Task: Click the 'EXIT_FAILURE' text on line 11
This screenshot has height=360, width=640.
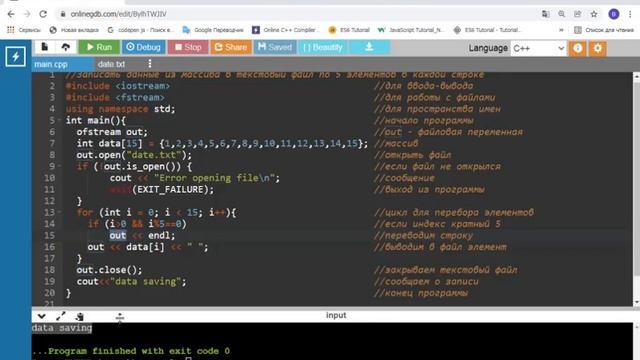Action: coord(170,190)
